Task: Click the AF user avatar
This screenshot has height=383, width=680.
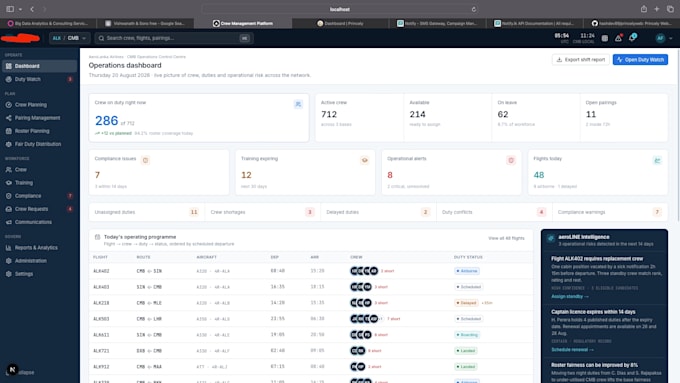Action: [660, 38]
